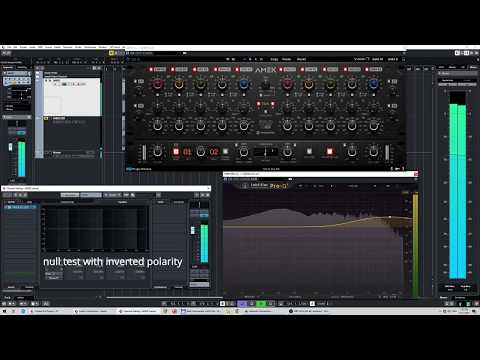480x360 pixels.
Task: Click the red 02 display on AMEK
Action: pyautogui.click(x=214, y=152)
